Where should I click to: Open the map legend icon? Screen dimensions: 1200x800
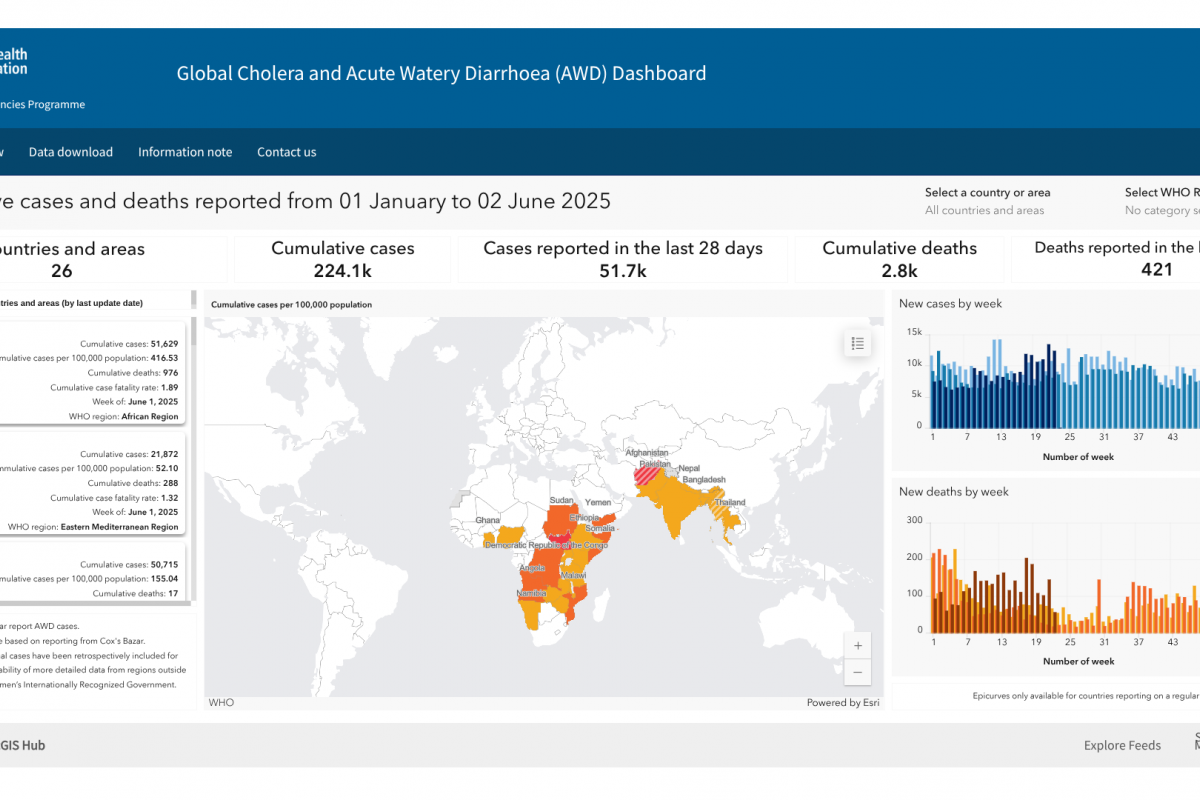857,344
